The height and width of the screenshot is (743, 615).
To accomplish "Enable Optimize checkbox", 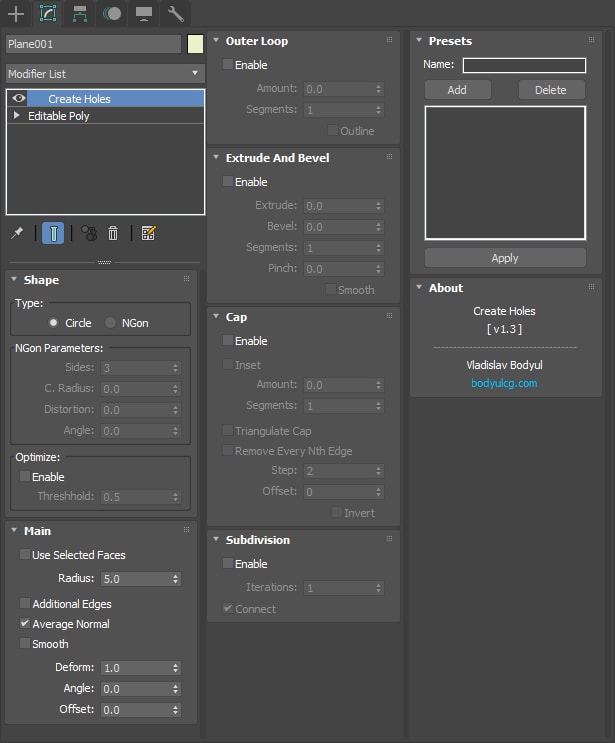I will point(25,476).
